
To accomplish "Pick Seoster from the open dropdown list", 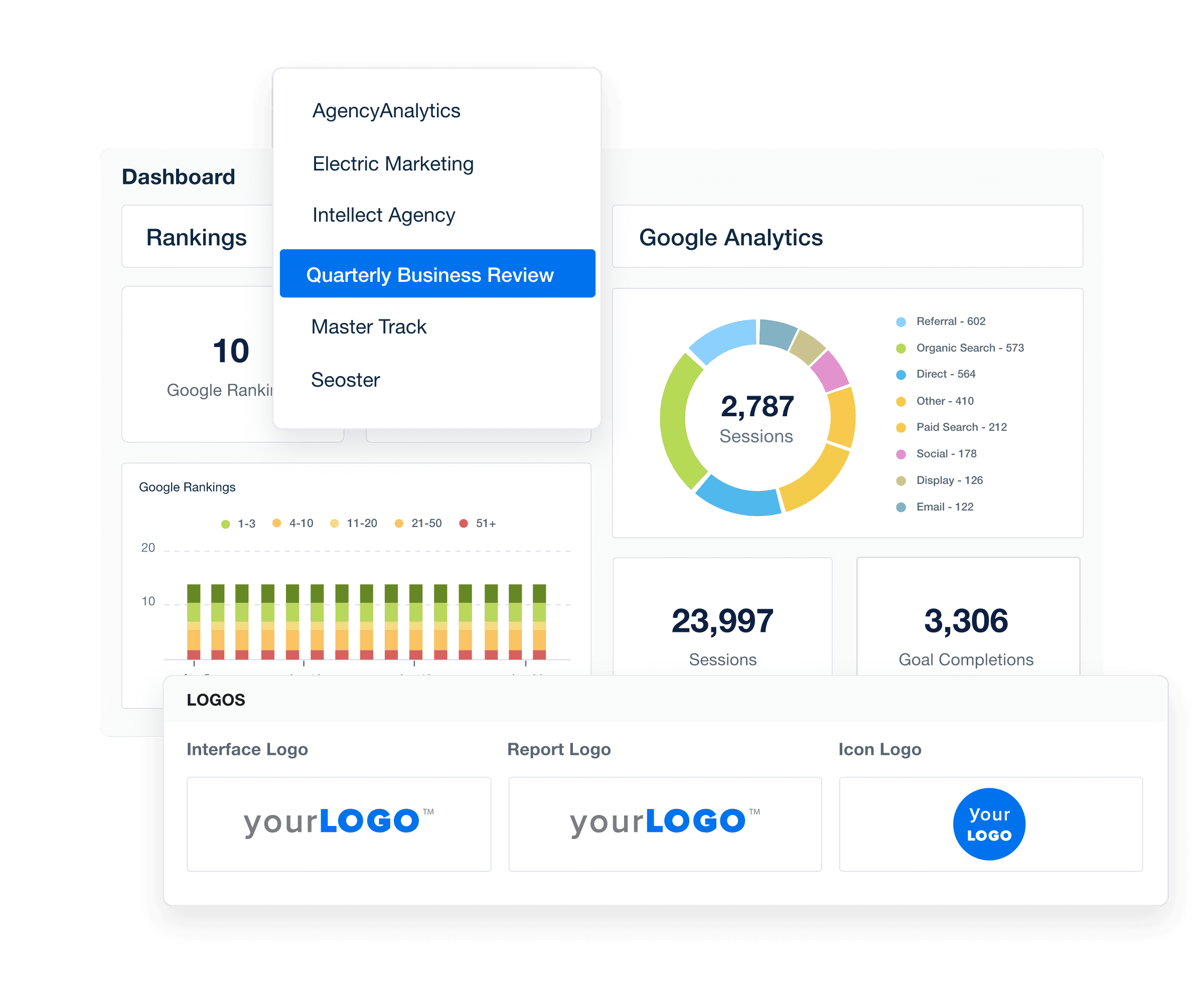I will [x=345, y=380].
